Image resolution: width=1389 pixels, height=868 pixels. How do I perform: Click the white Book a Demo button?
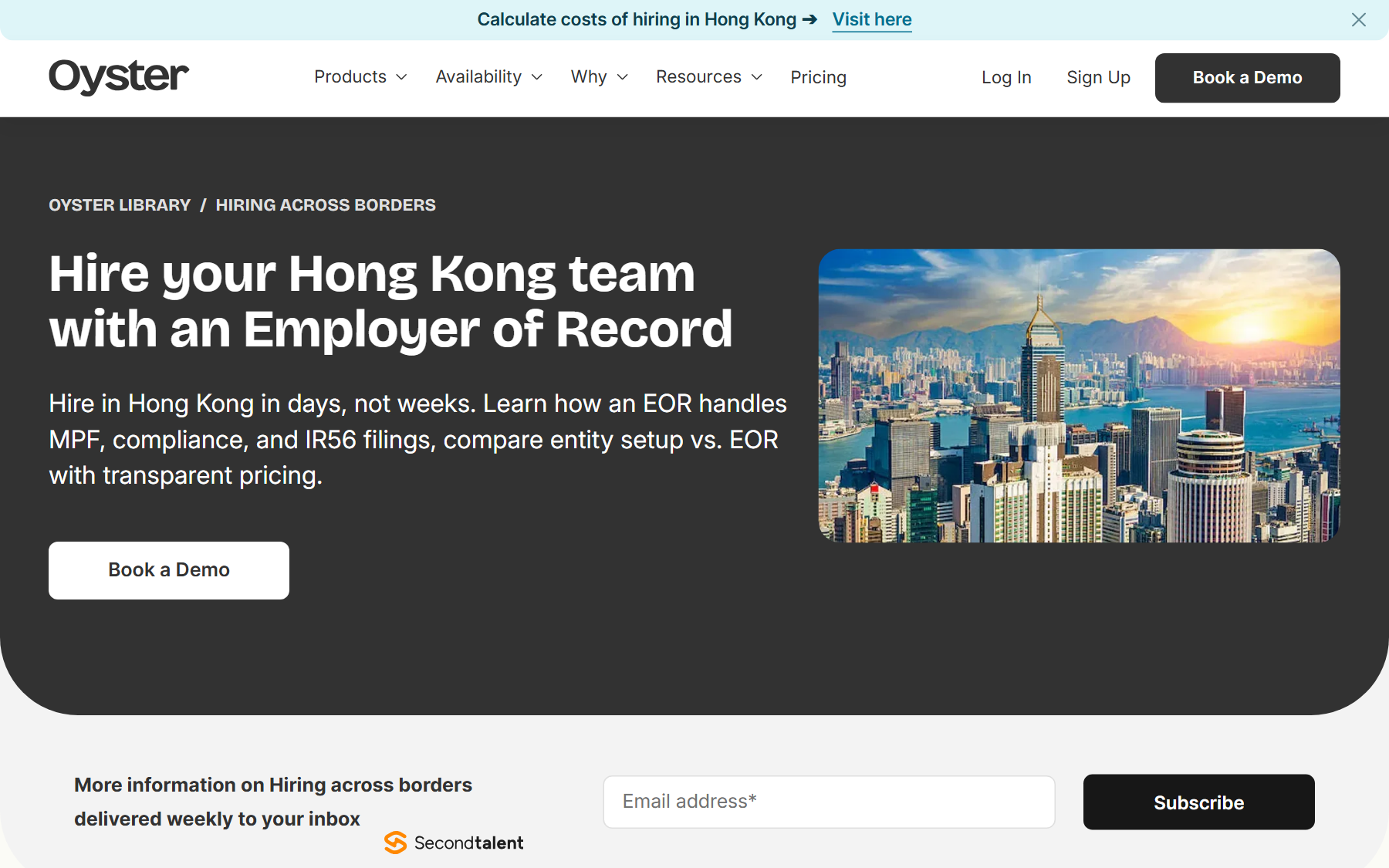(x=169, y=570)
